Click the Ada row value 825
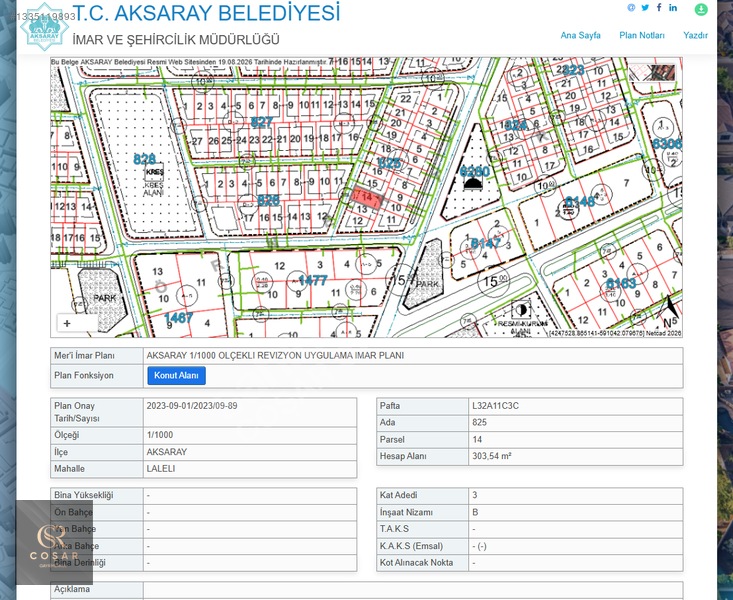This screenshot has width=733, height=600. pyautogui.click(x=479, y=422)
